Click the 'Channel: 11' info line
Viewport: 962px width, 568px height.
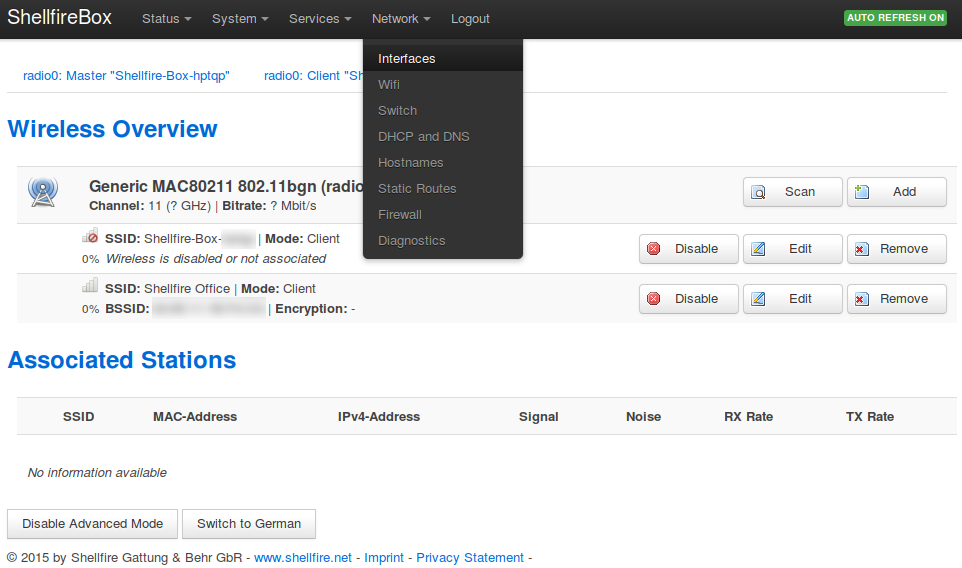point(202,205)
